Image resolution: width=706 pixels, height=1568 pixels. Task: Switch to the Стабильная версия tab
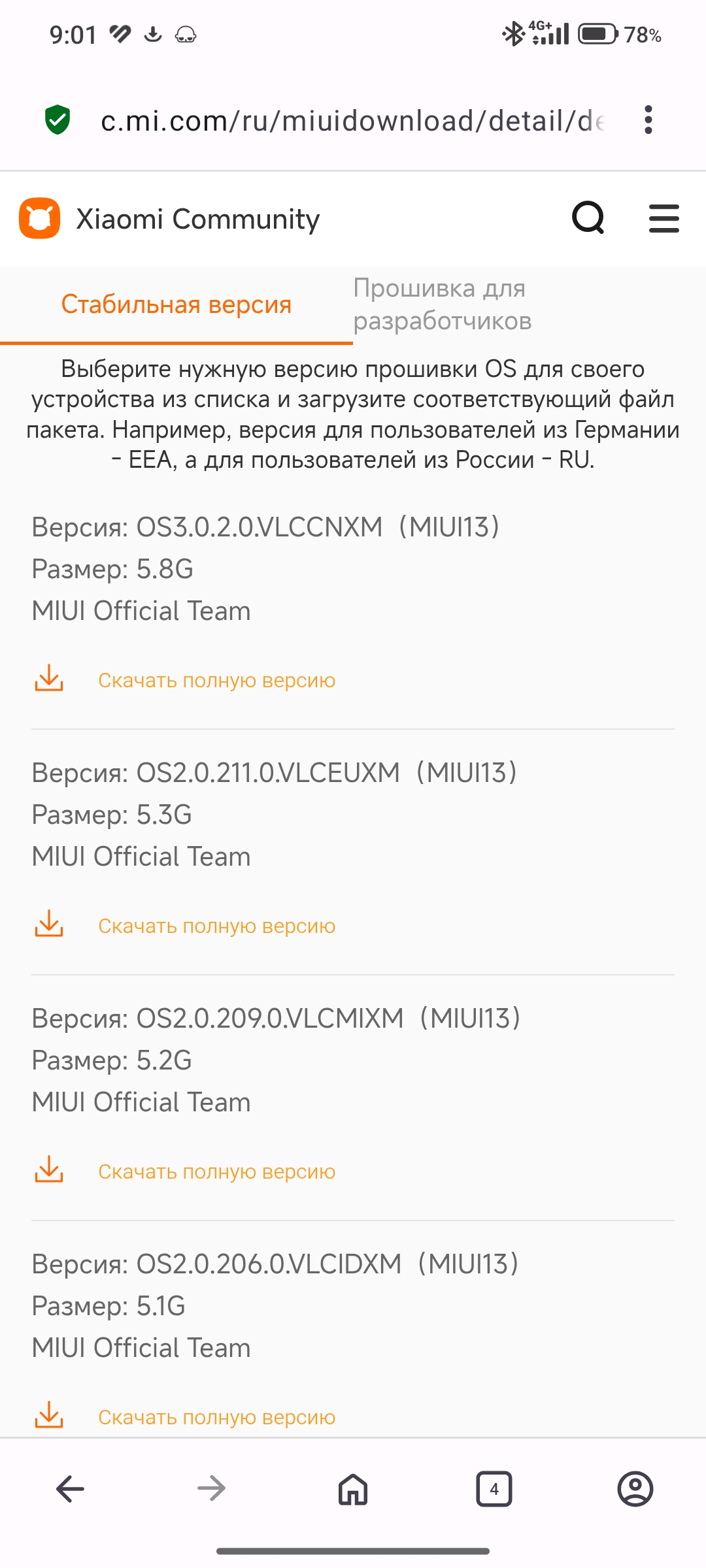(176, 304)
